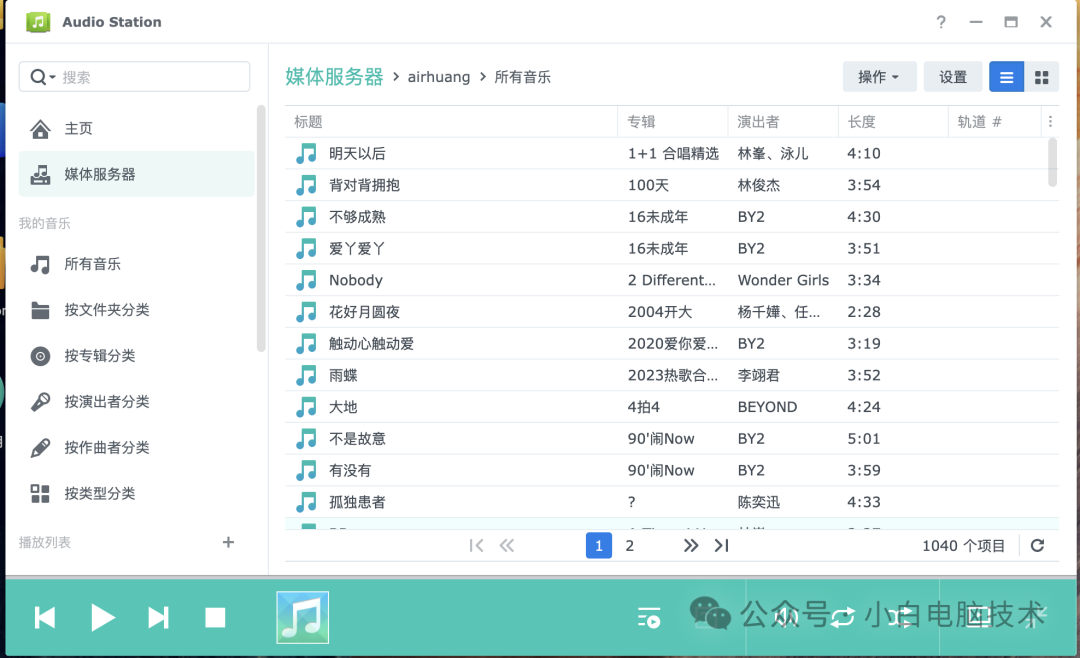Open the column options menu
The image size is (1080, 658).
1049,120
